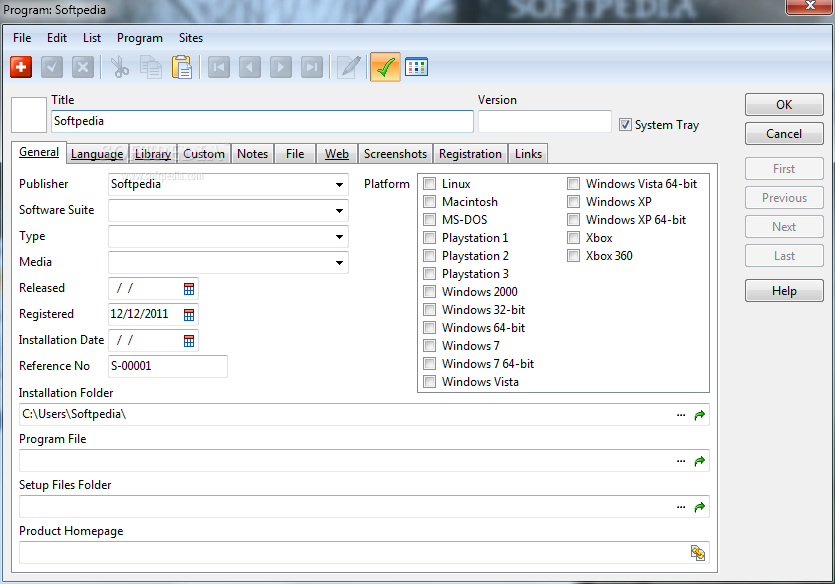Open Setup Files Folder with green arrow
Image resolution: width=835 pixels, height=584 pixels.
(x=700, y=507)
